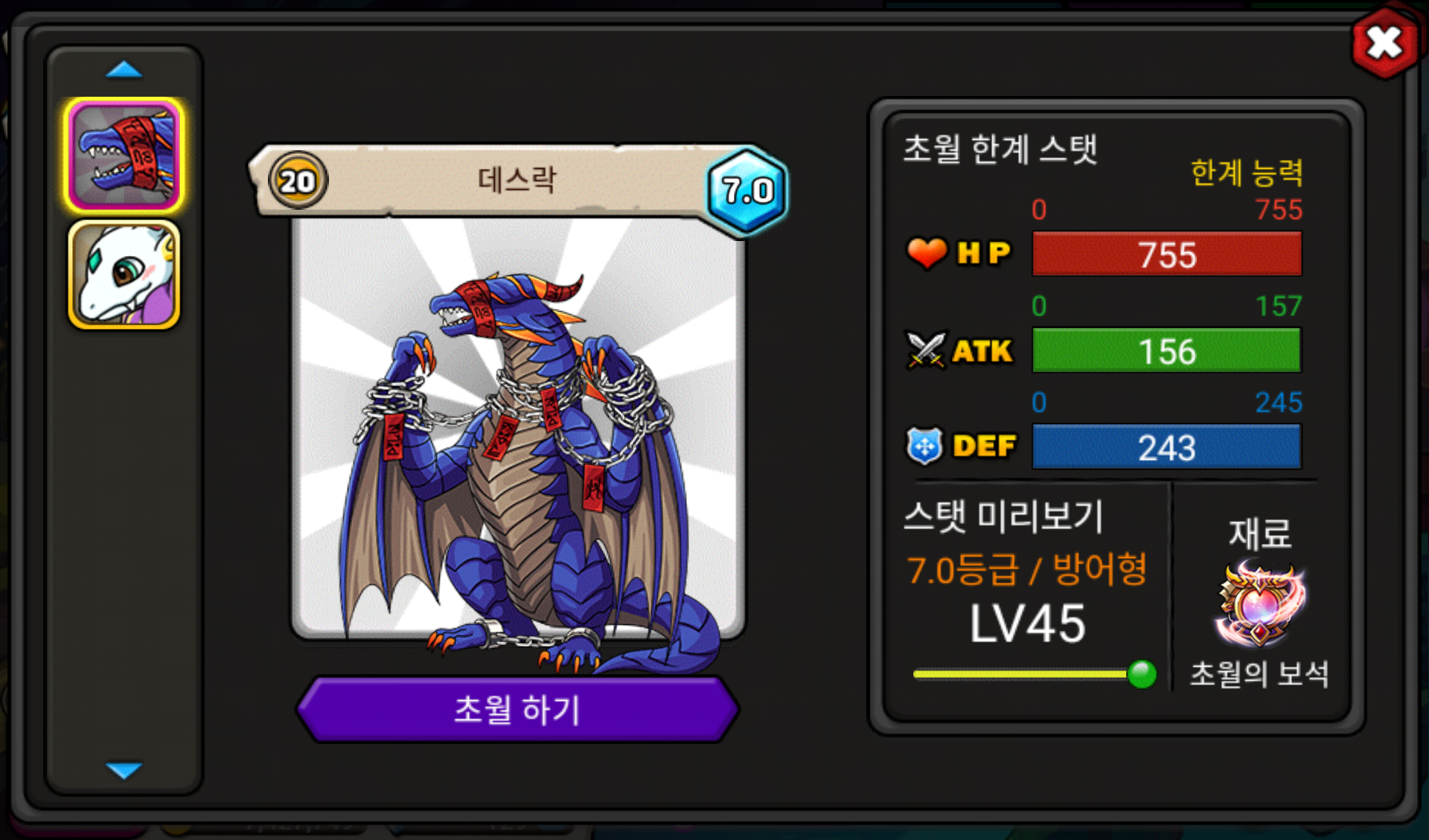Click the 초월의 보석 gem material icon
The image size is (1429, 840).
(x=1260, y=605)
